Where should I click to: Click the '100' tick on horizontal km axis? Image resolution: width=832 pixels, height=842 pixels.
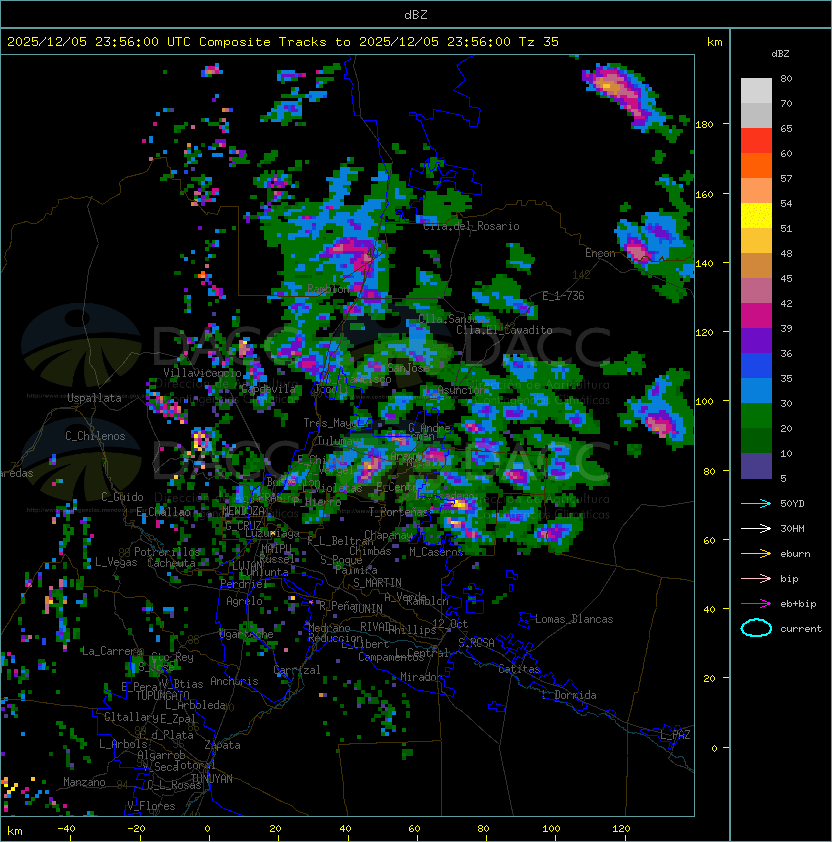pyautogui.click(x=552, y=829)
